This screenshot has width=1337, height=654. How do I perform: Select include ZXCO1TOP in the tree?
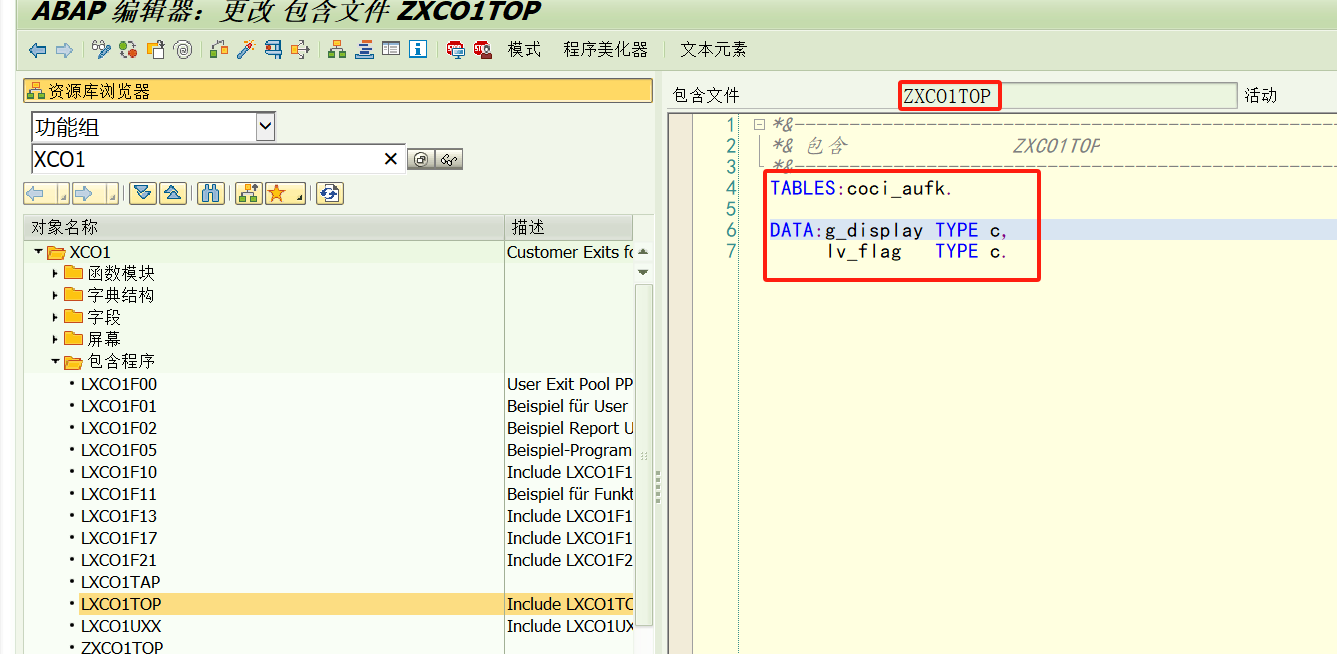click(x=122, y=647)
